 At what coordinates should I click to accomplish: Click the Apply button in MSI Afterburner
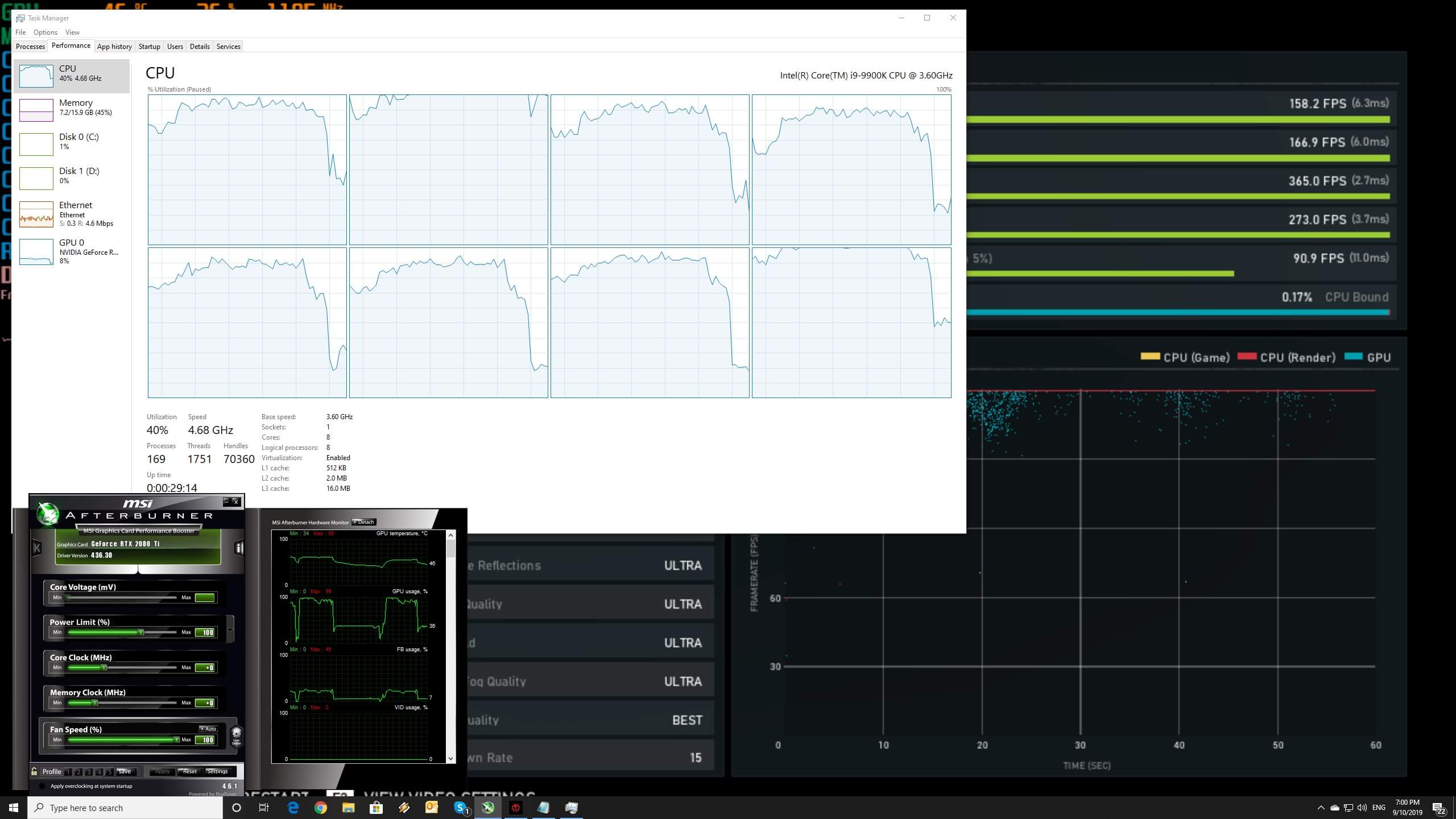click(160, 771)
